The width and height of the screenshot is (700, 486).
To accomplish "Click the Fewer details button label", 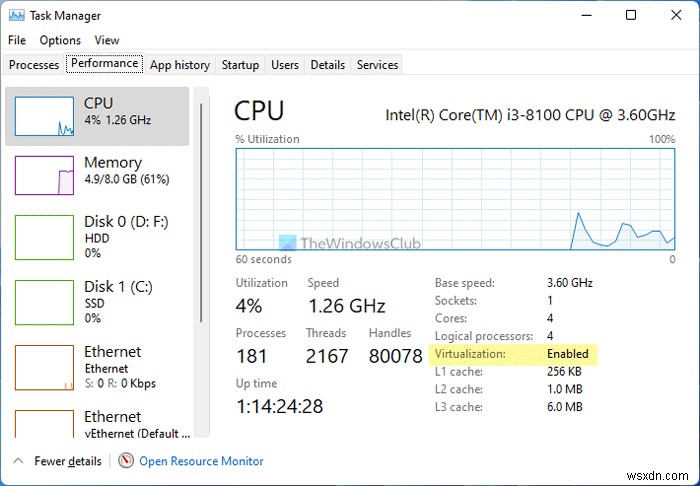I will coord(68,461).
